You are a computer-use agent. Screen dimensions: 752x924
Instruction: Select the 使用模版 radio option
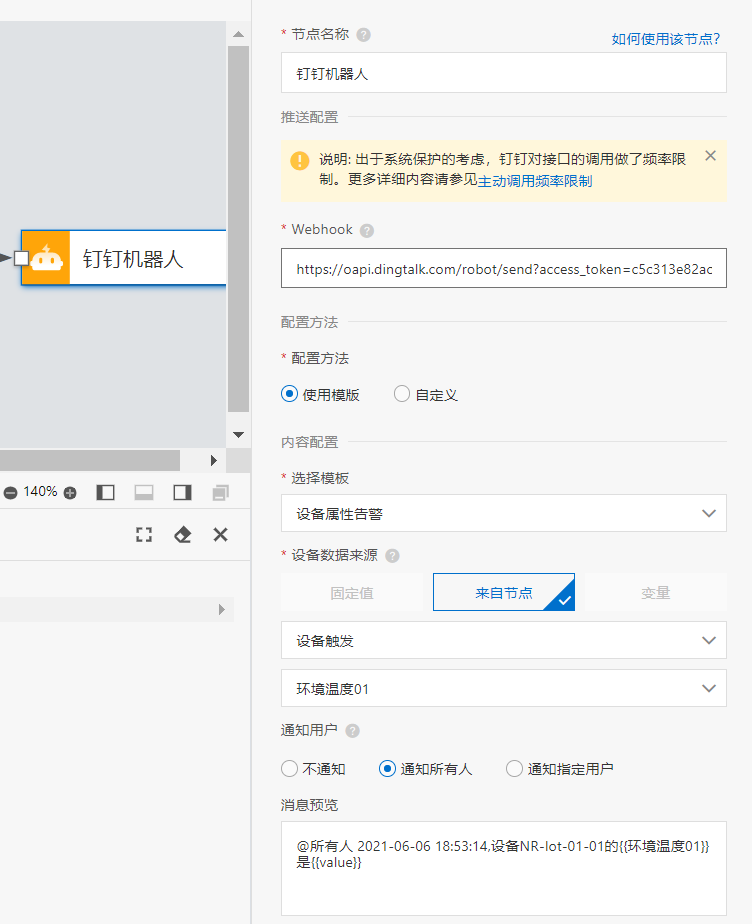point(289,394)
